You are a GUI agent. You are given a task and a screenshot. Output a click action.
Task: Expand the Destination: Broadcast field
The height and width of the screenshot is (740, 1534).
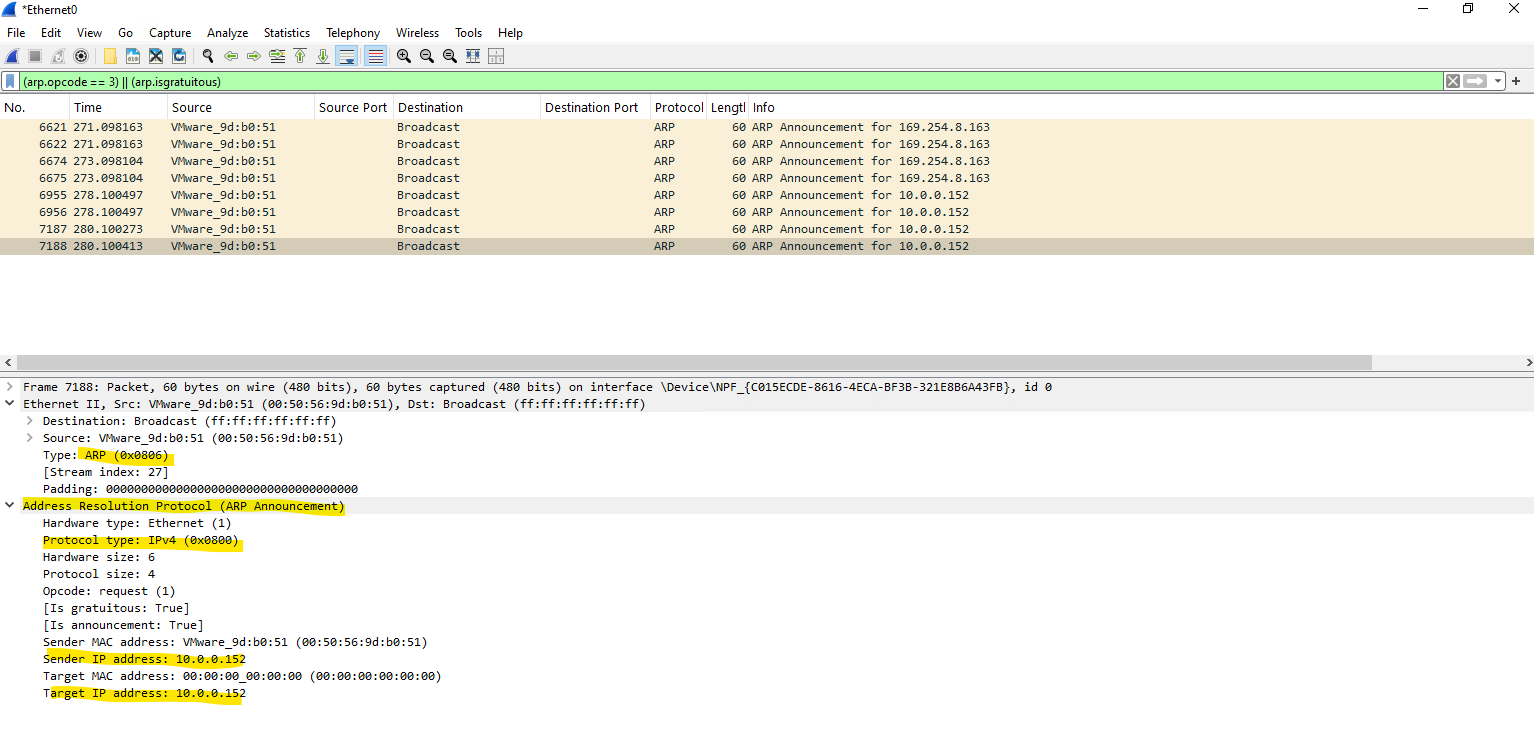pos(29,421)
